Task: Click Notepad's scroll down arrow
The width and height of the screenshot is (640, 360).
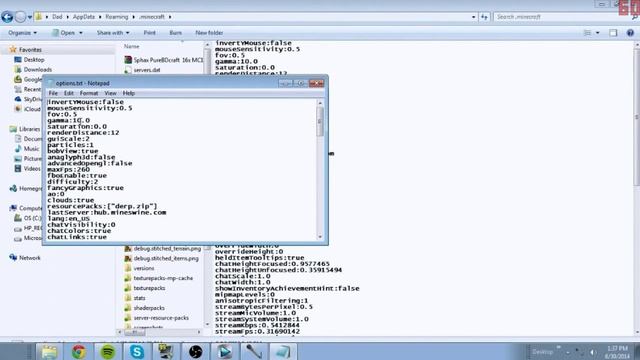Action: [320, 237]
